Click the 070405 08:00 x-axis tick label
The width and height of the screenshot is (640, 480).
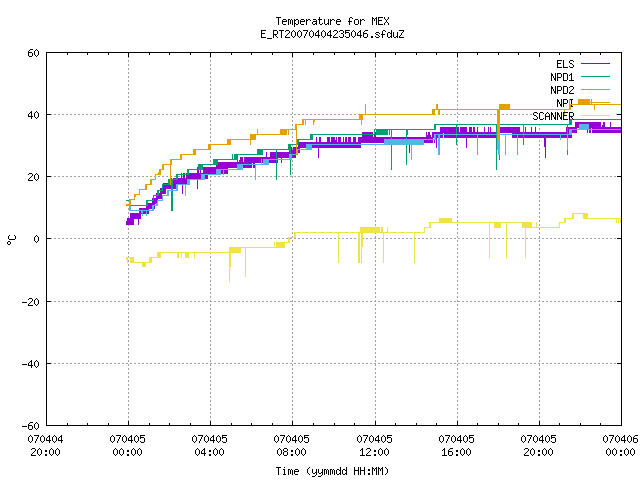(291, 446)
